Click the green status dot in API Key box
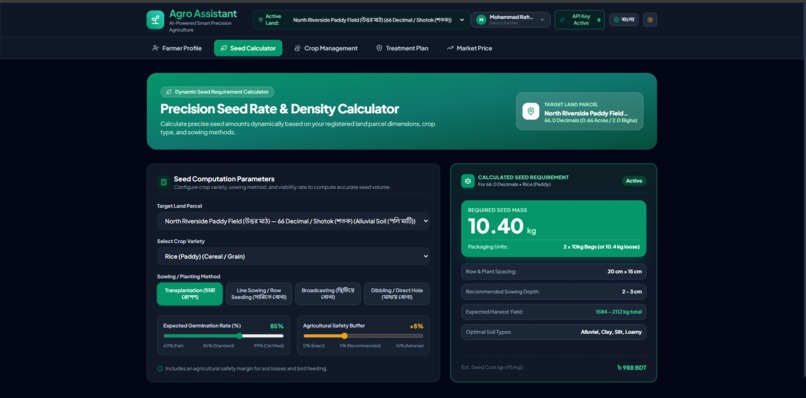Image resolution: width=806 pixels, height=398 pixels. click(598, 20)
